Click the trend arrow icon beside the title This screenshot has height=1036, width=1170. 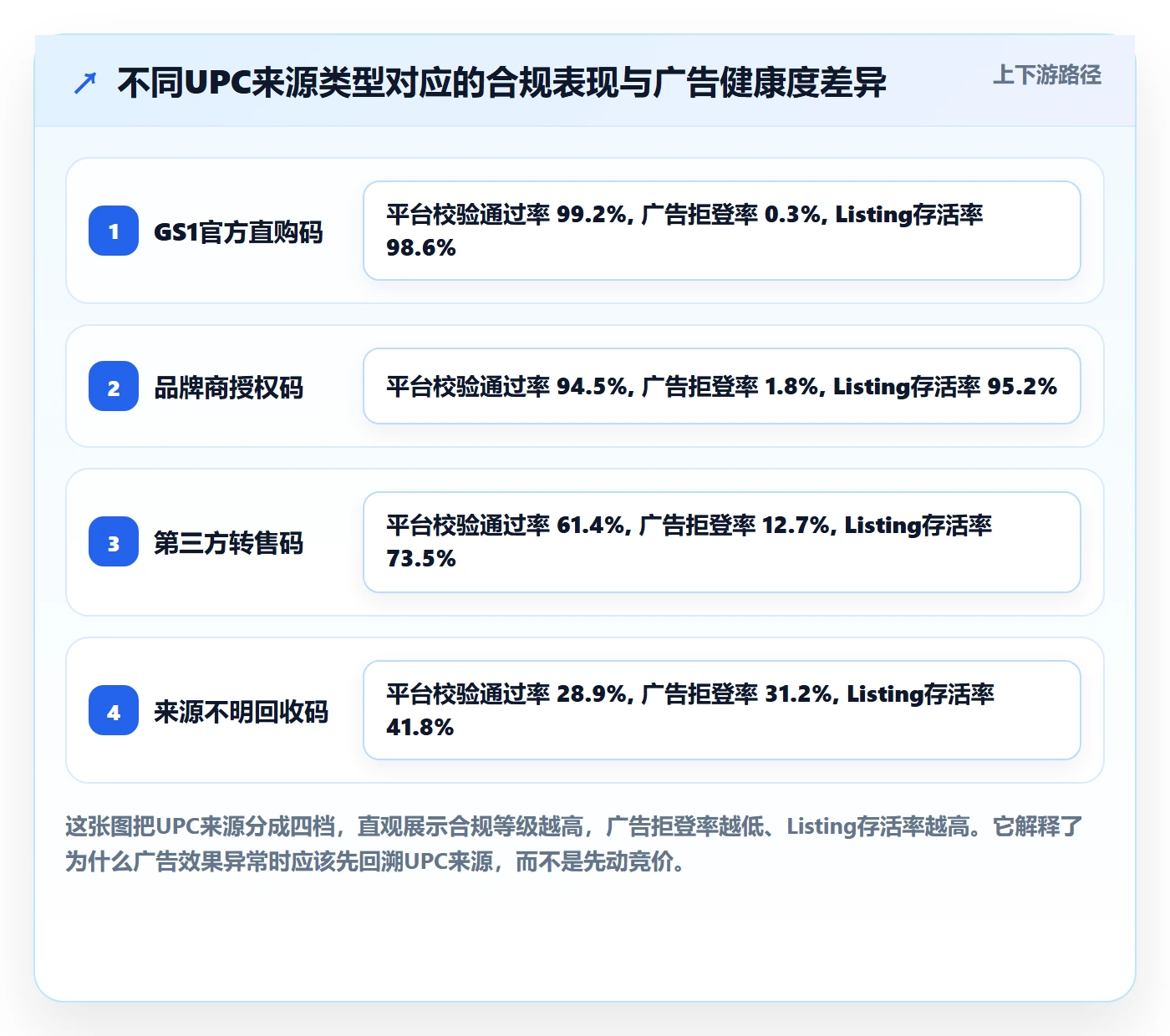[x=85, y=83]
